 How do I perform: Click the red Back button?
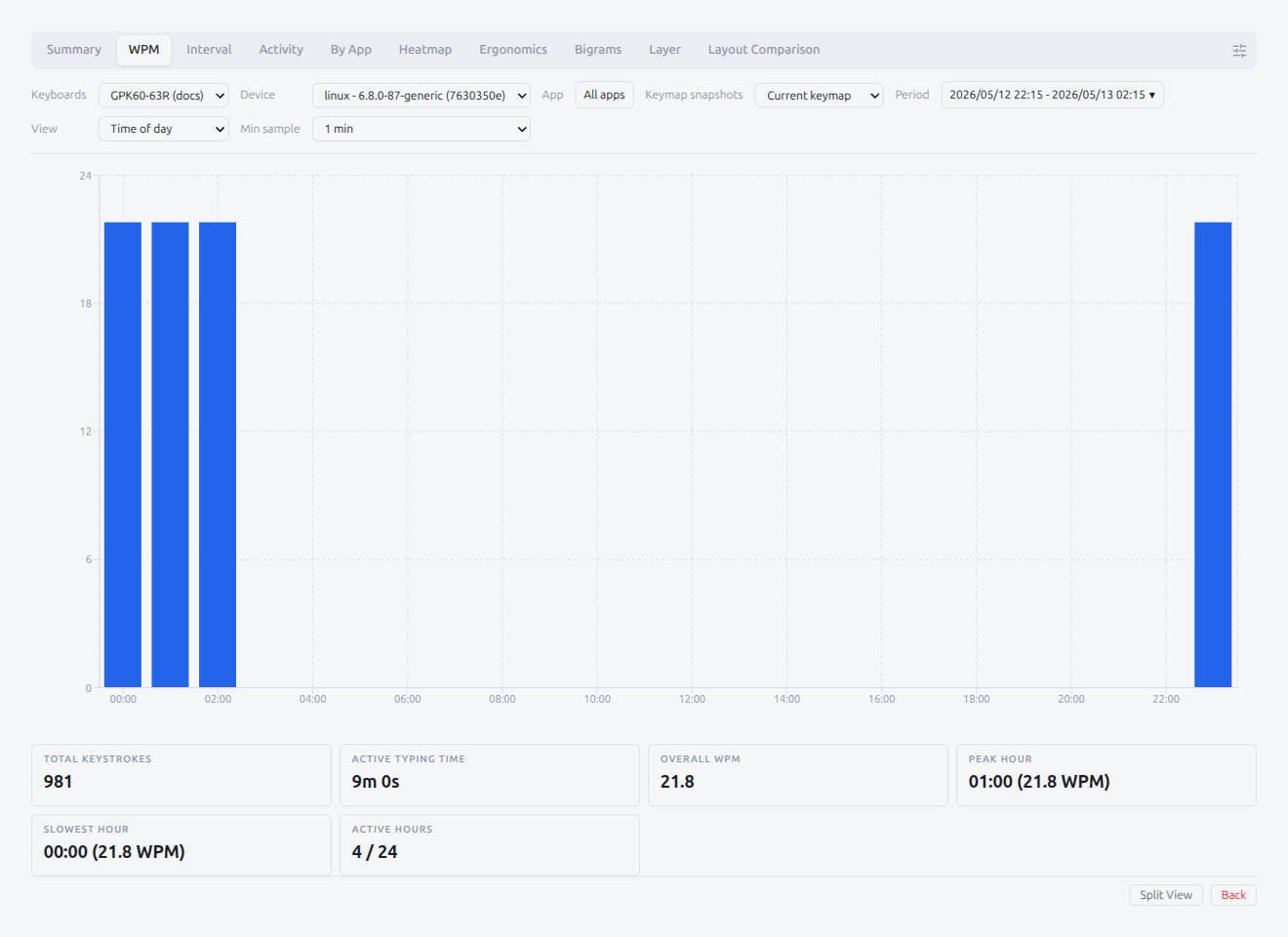pos(1233,895)
